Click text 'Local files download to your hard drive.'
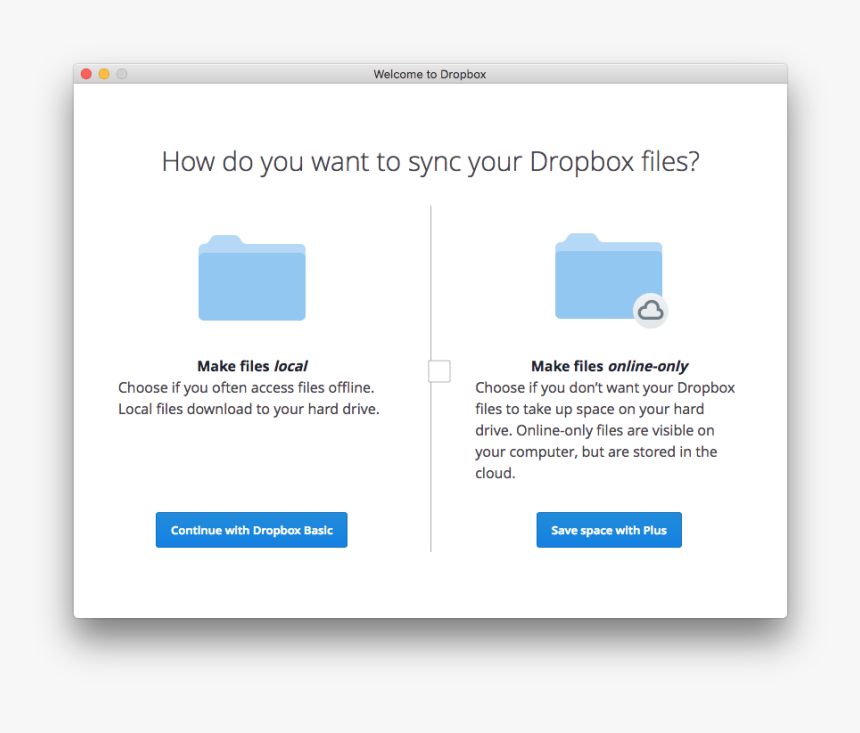Screen dimensions: 860x733 [249, 409]
